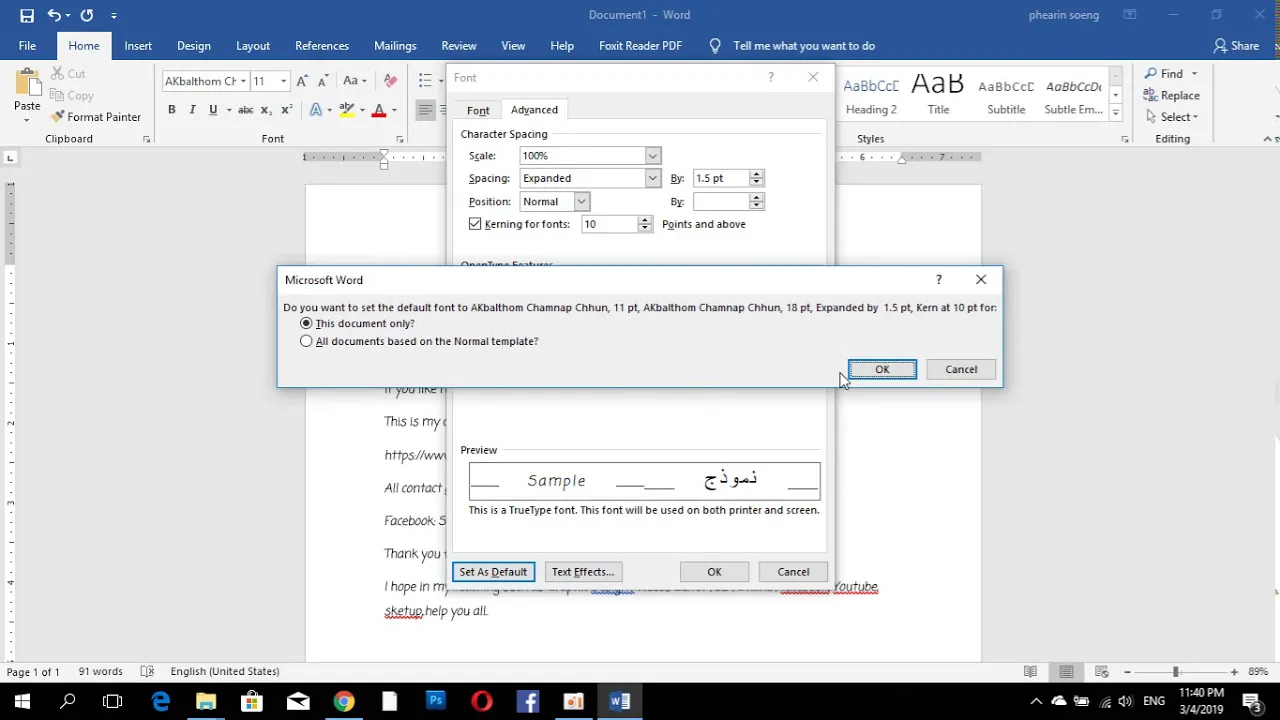Screen dimensions: 1280x720
Task: Click the Save icon in quick access toolbar
Action: point(27,15)
